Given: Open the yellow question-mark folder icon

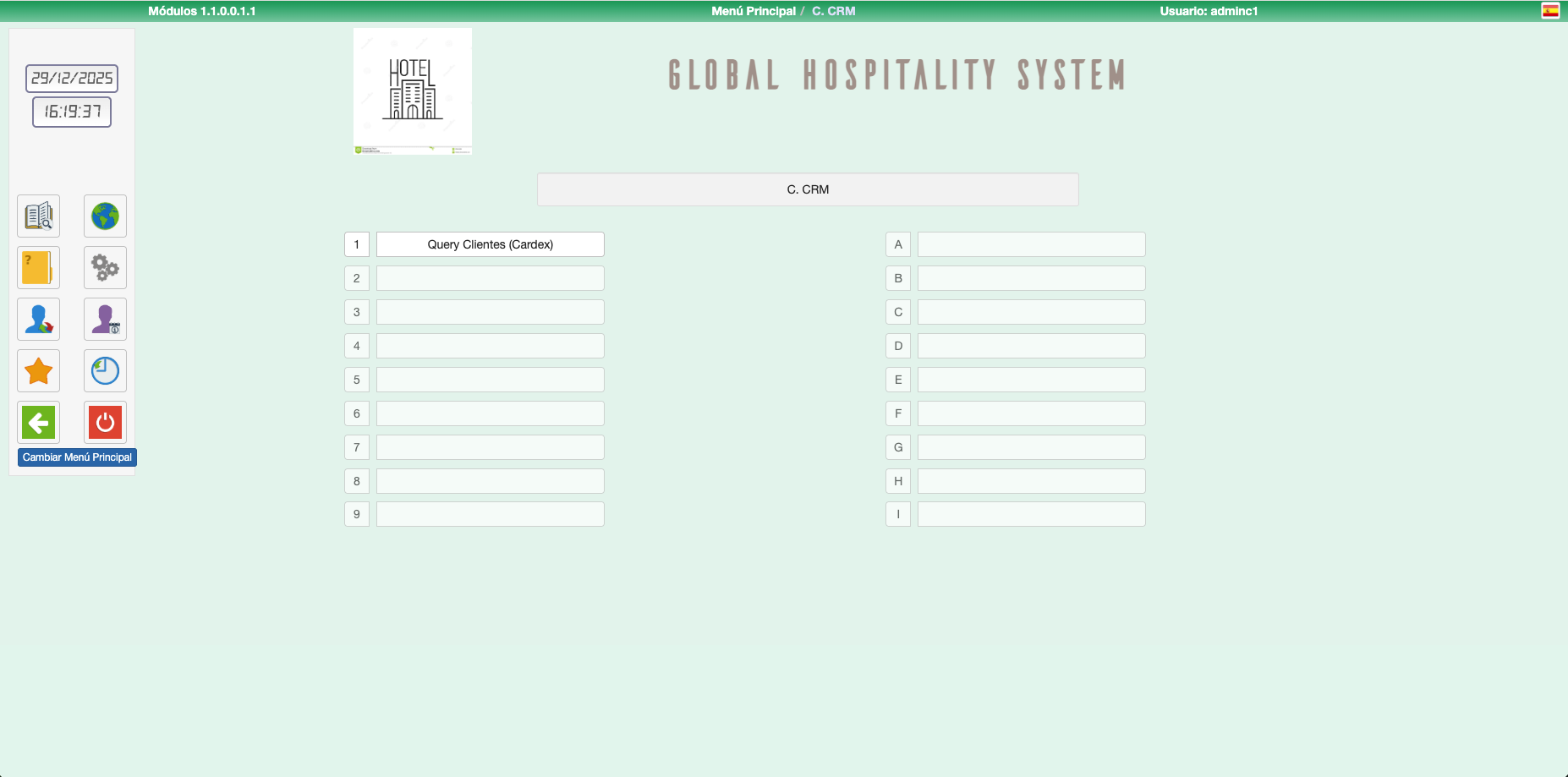Looking at the screenshot, I should (38, 268).
